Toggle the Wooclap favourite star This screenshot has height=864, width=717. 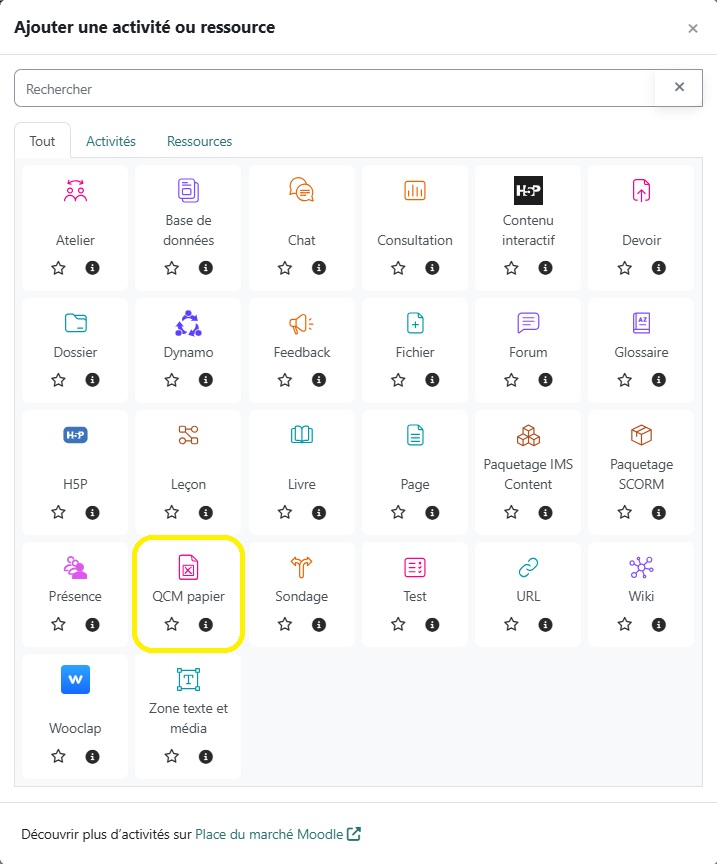pyautogui.click(x=58, y=757)
